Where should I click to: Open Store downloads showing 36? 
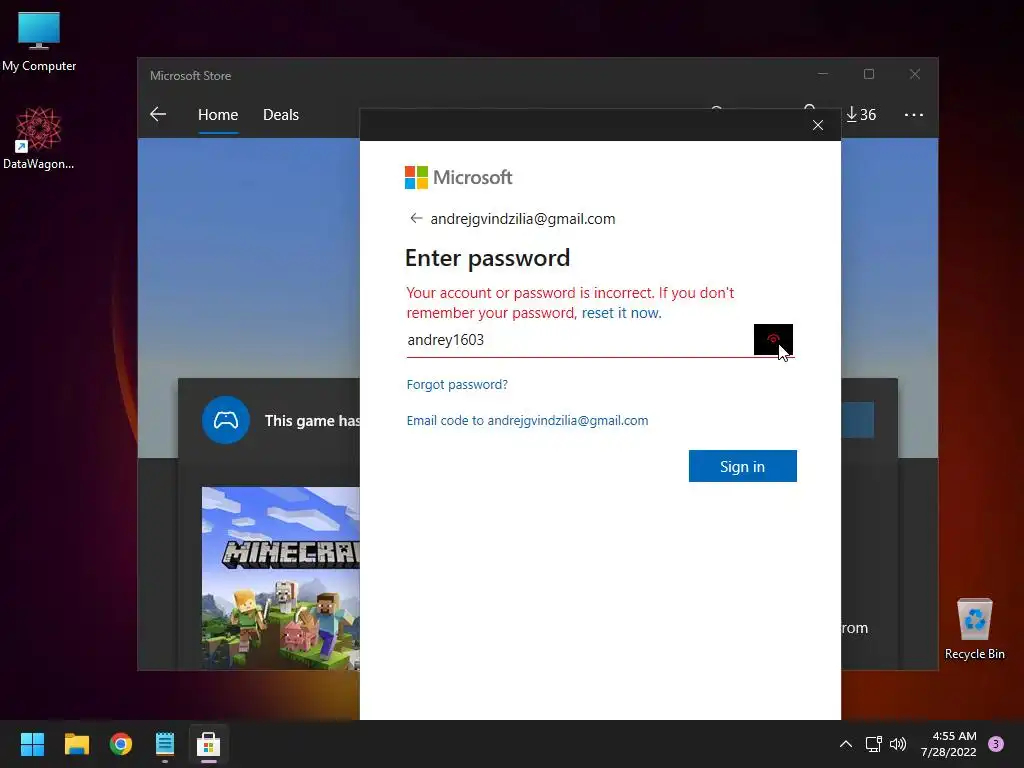pyautogui.click(x=861, y=114)
